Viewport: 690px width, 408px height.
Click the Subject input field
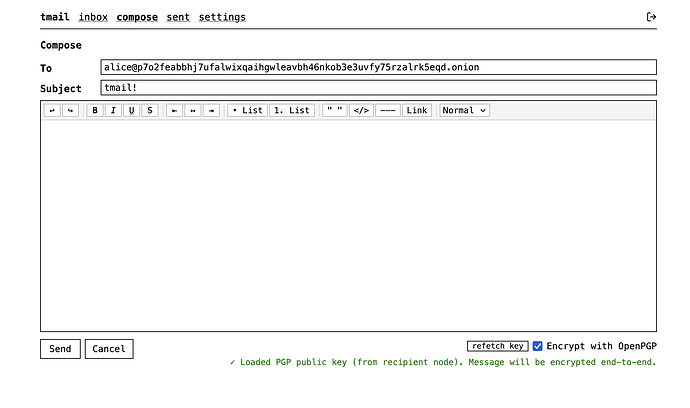(378, 88)
